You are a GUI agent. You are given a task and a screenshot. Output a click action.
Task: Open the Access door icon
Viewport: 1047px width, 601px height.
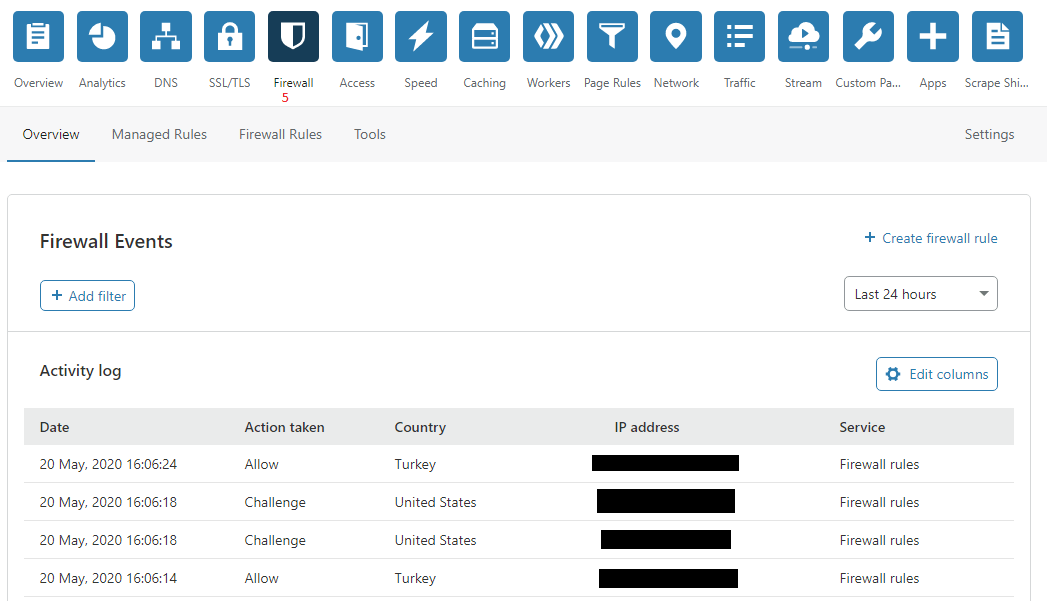point(357,36)
